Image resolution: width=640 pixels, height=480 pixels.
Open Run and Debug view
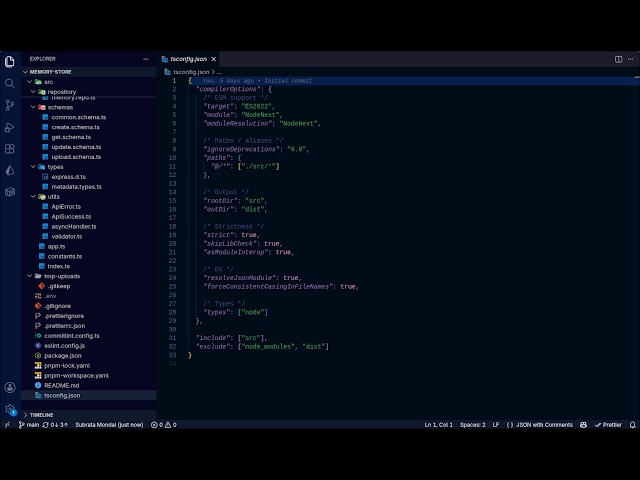click(x=10, y=127)
